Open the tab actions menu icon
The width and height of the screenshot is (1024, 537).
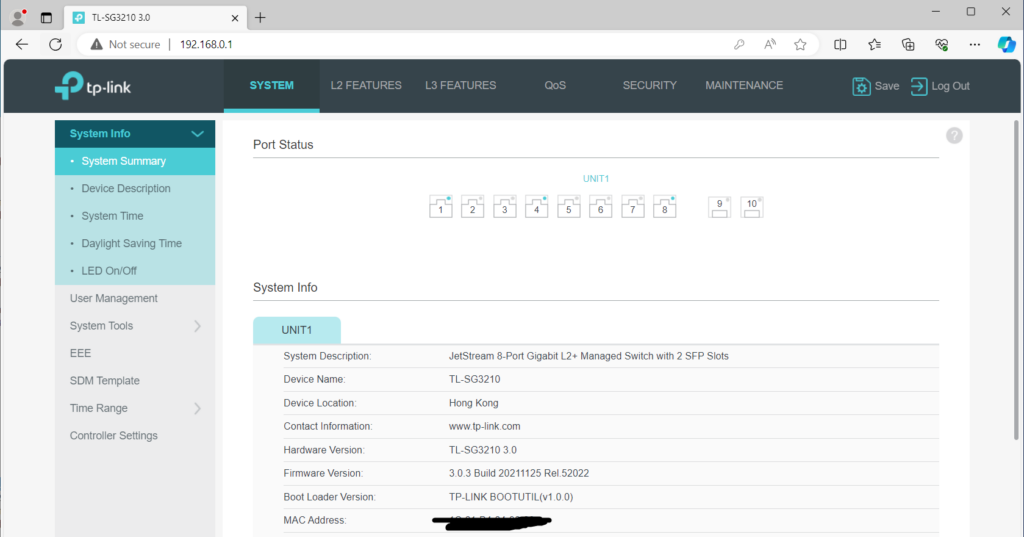pos(46,18)
